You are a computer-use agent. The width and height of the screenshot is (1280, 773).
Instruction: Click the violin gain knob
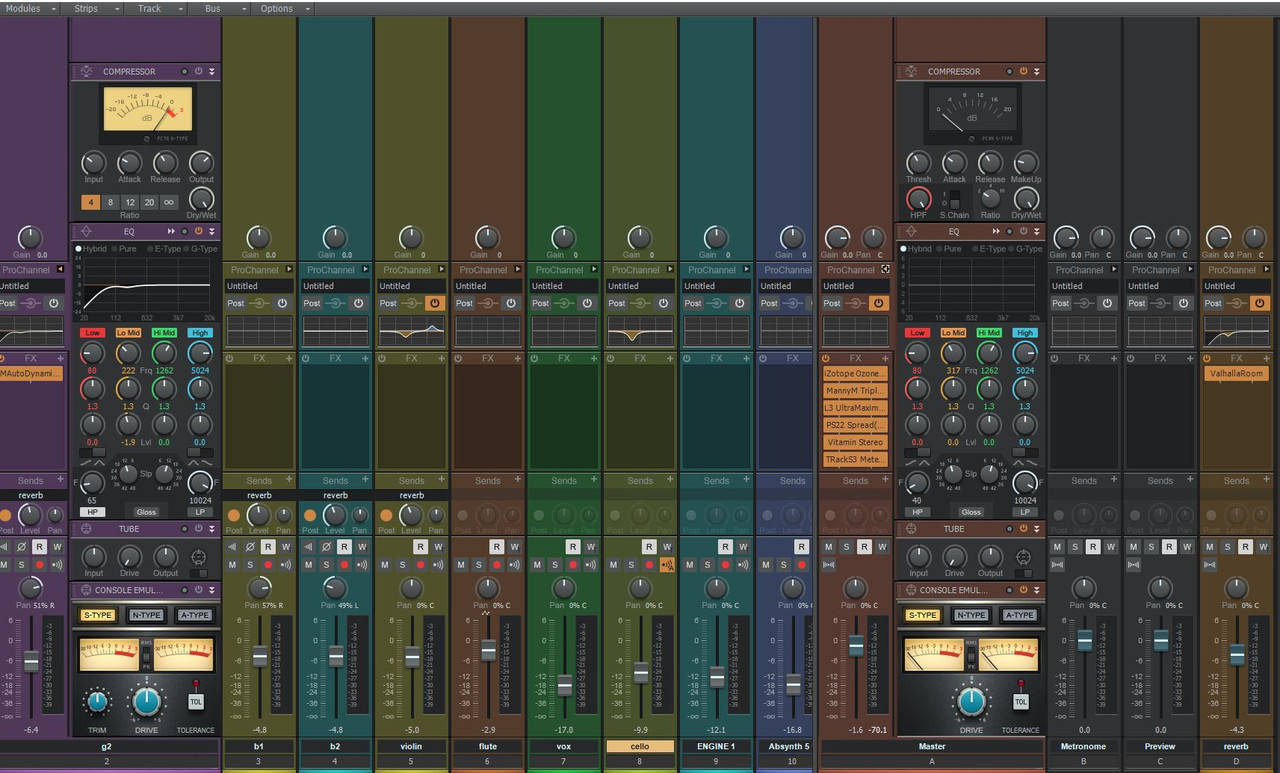coord(411,238)
